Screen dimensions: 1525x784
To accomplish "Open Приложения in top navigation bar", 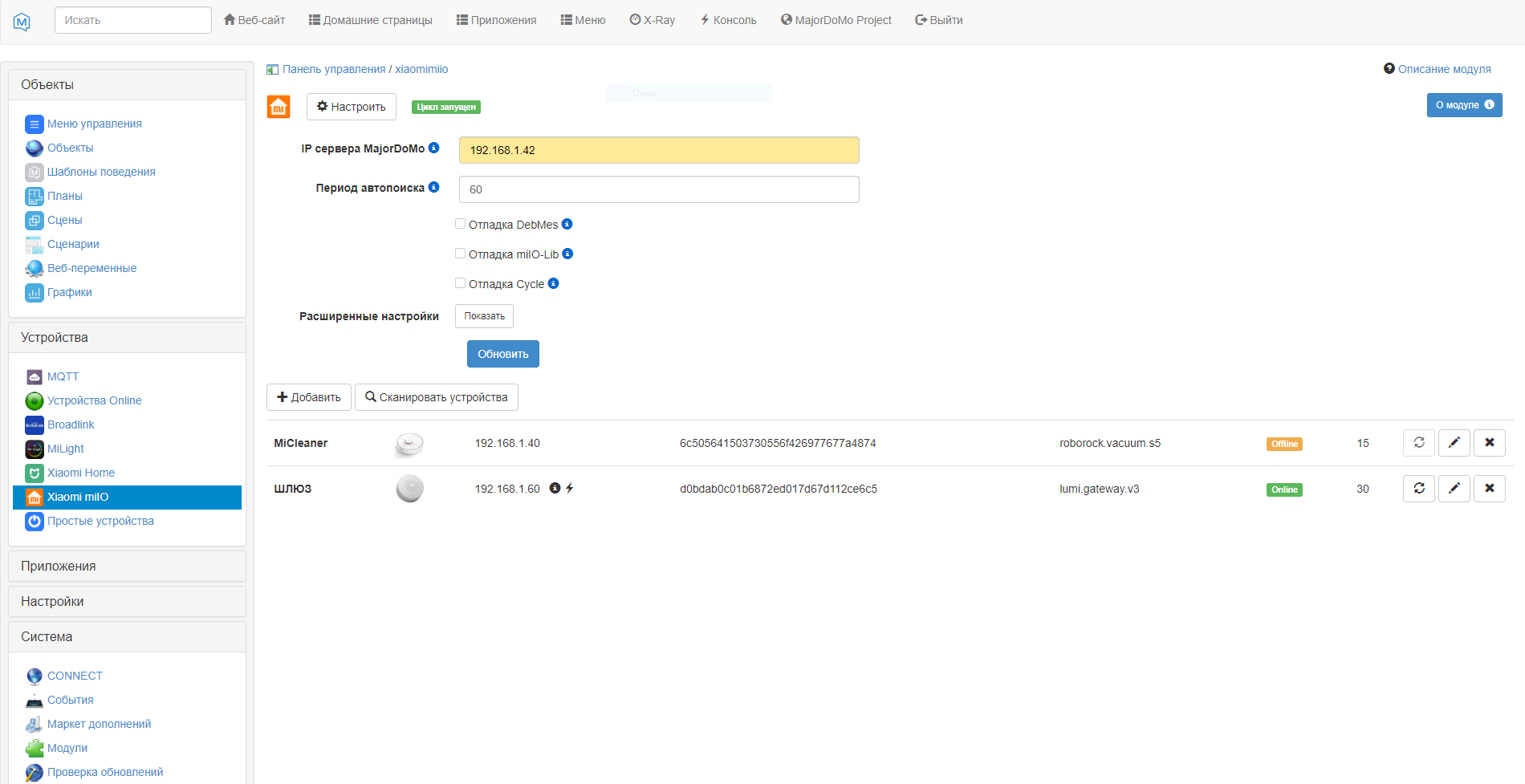I will click(497, 20).
